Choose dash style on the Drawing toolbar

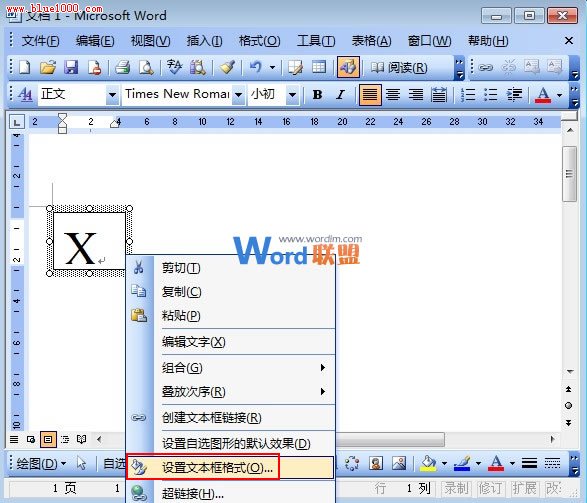pyautogui.click(x=552, y=463)
